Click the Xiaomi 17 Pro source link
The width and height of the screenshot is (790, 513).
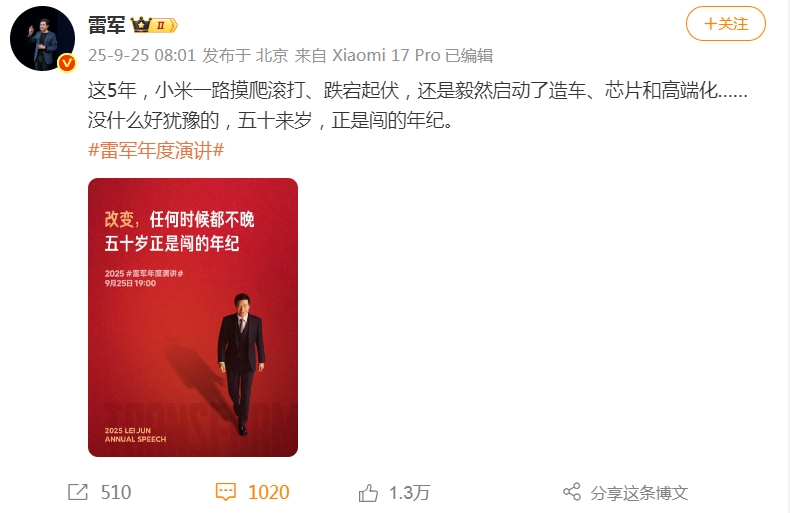tap(386, 55)
